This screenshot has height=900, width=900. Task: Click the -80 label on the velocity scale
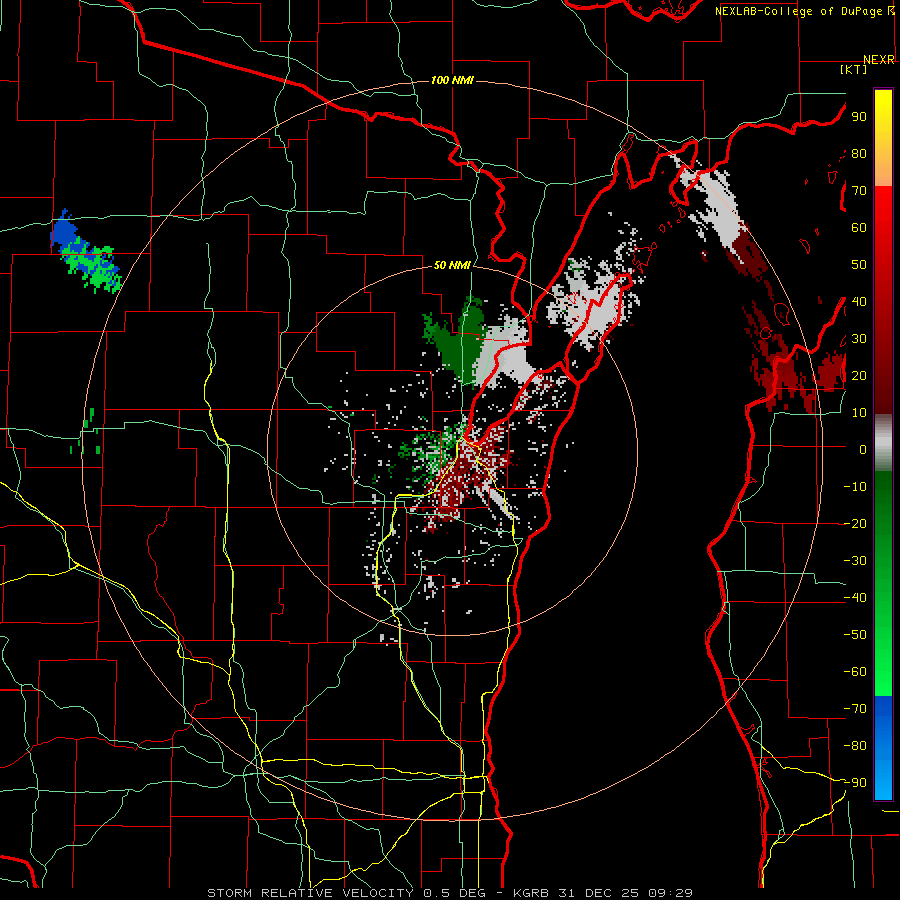(x=855, y=746)
